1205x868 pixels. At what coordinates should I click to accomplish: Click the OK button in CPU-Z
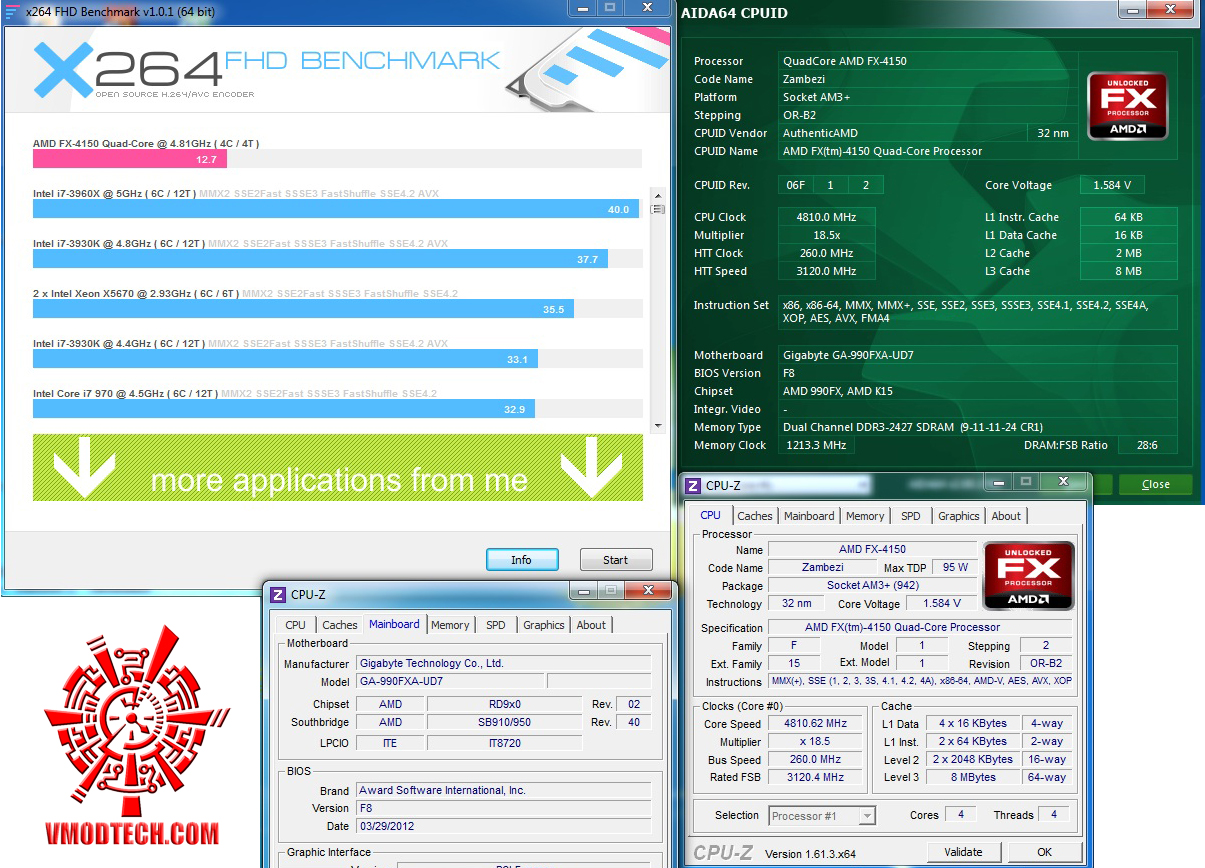(1044, 852)
